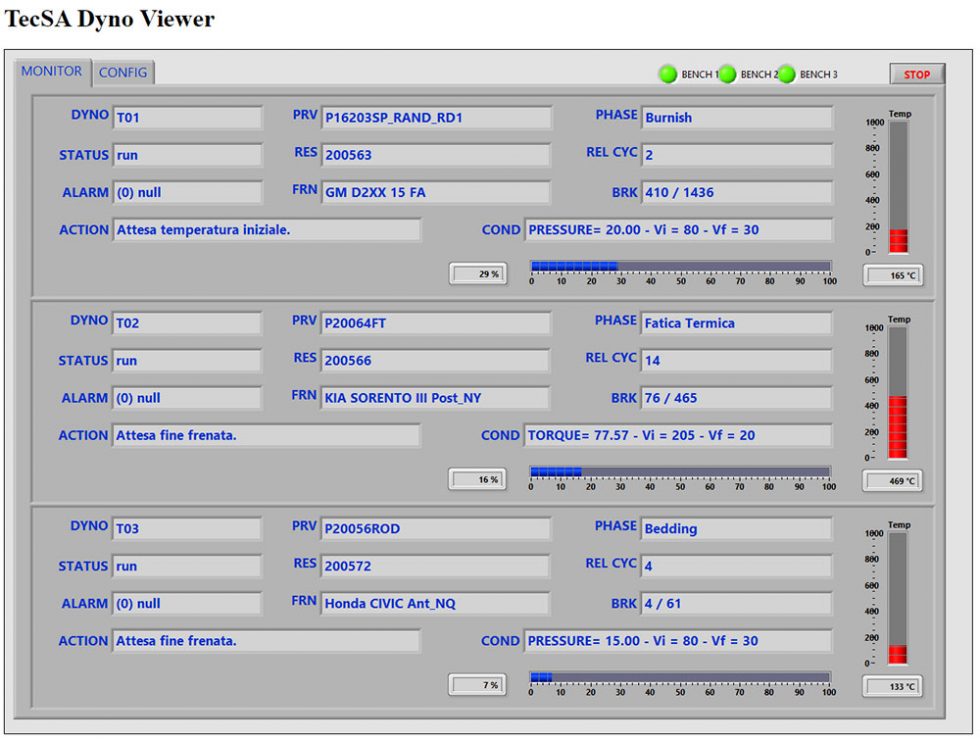This screenshot has width=980, height=742.
Task: Click the BENCH 2 status indicator LED
Action: (x=727, y=73)
